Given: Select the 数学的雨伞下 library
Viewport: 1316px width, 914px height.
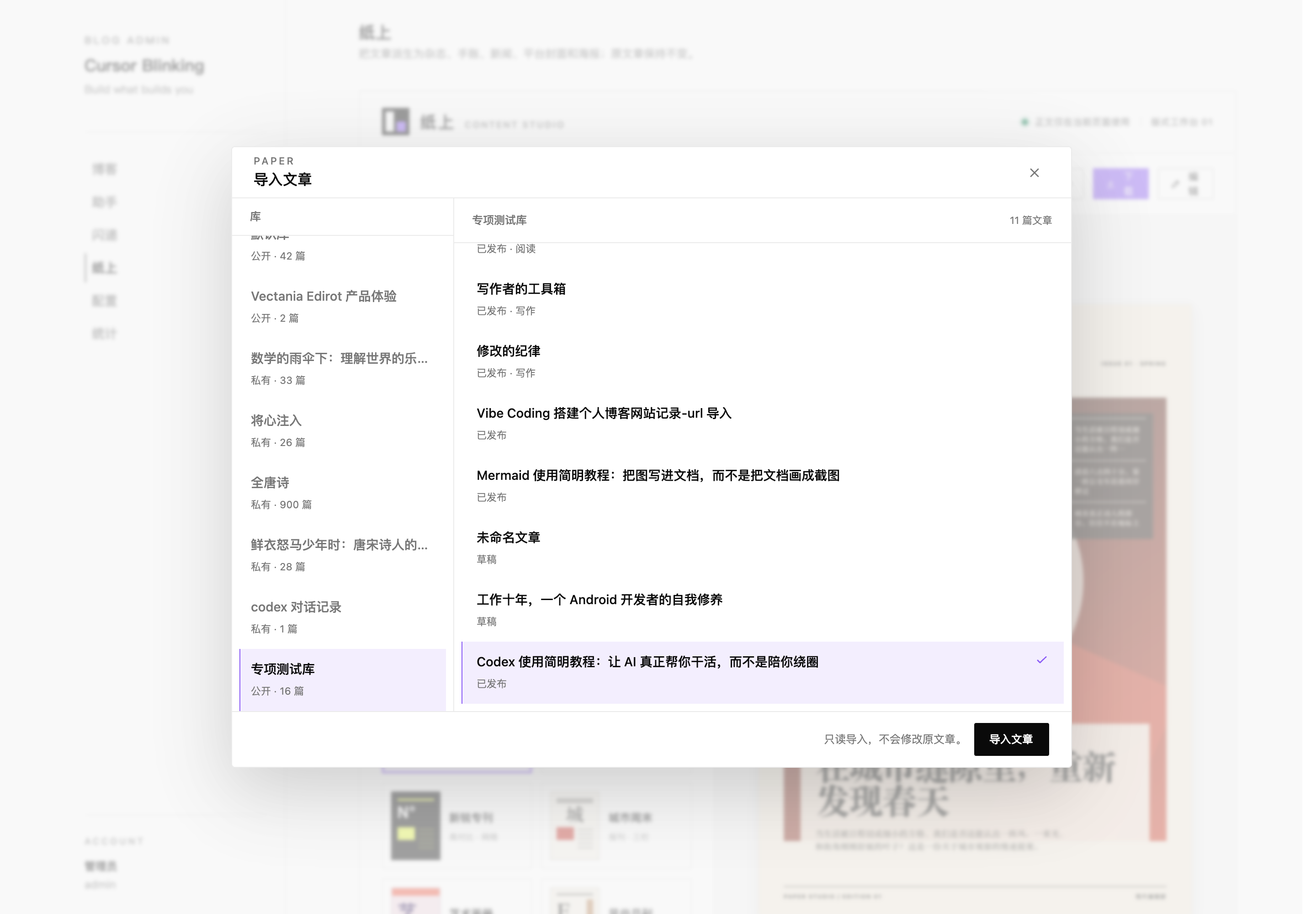Looking at the screenshot, I should tap(342, 369).
